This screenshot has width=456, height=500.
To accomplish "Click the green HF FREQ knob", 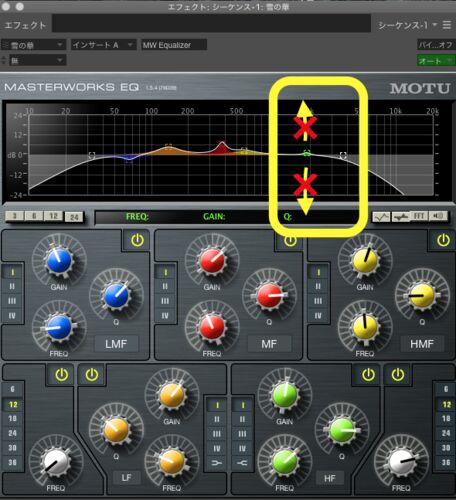I will coord(285,462).
